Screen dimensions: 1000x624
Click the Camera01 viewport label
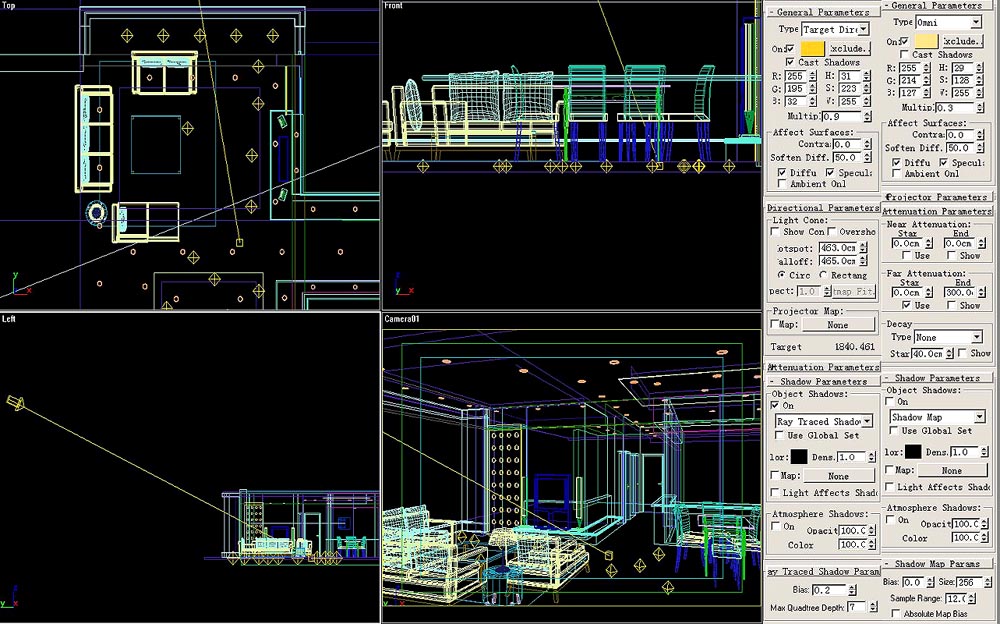tap(402, 318)
